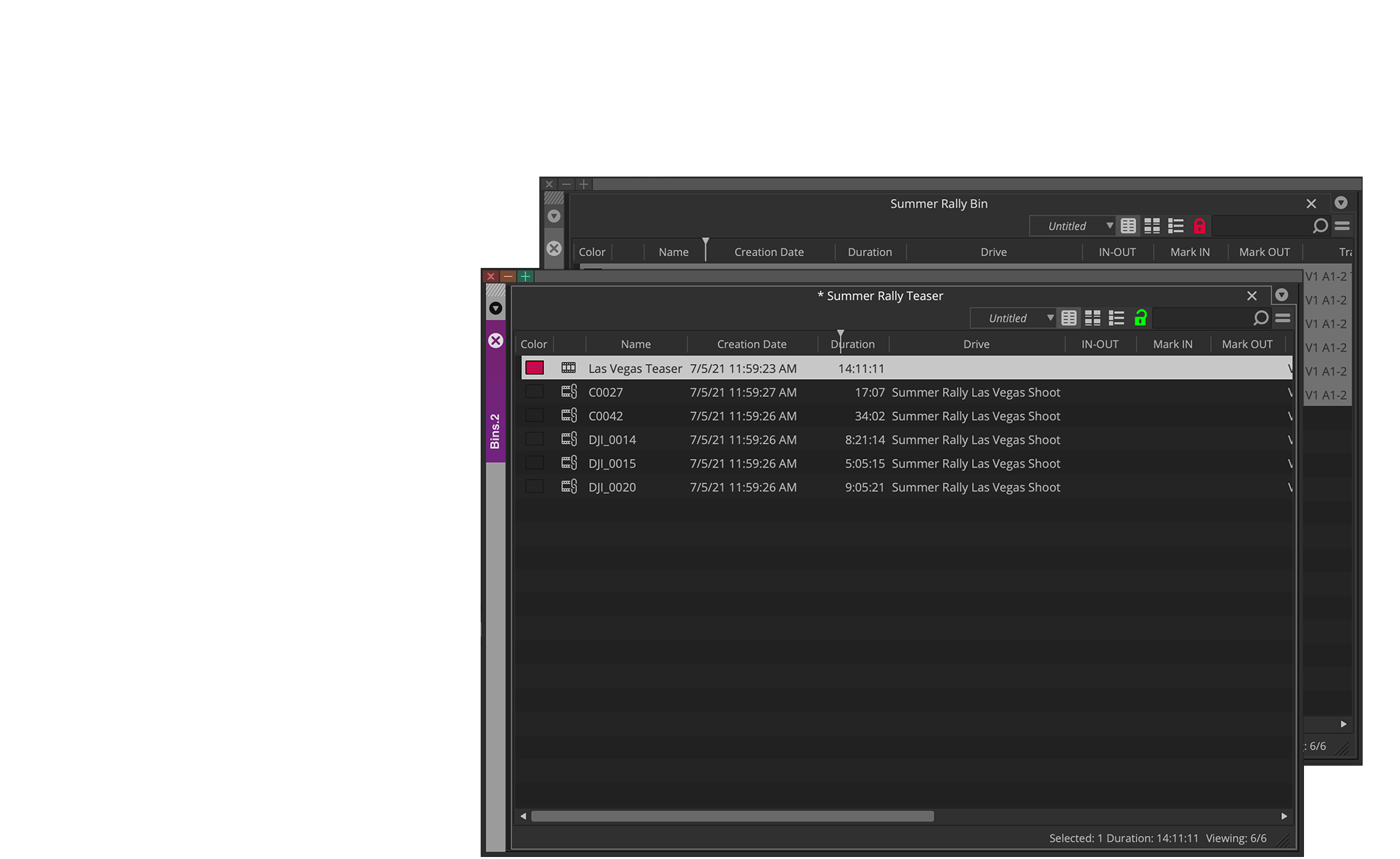Open the Fast menu in Summer Rally Bin header
This screenshot has width=1400, height=859.
pos(1343,226)
